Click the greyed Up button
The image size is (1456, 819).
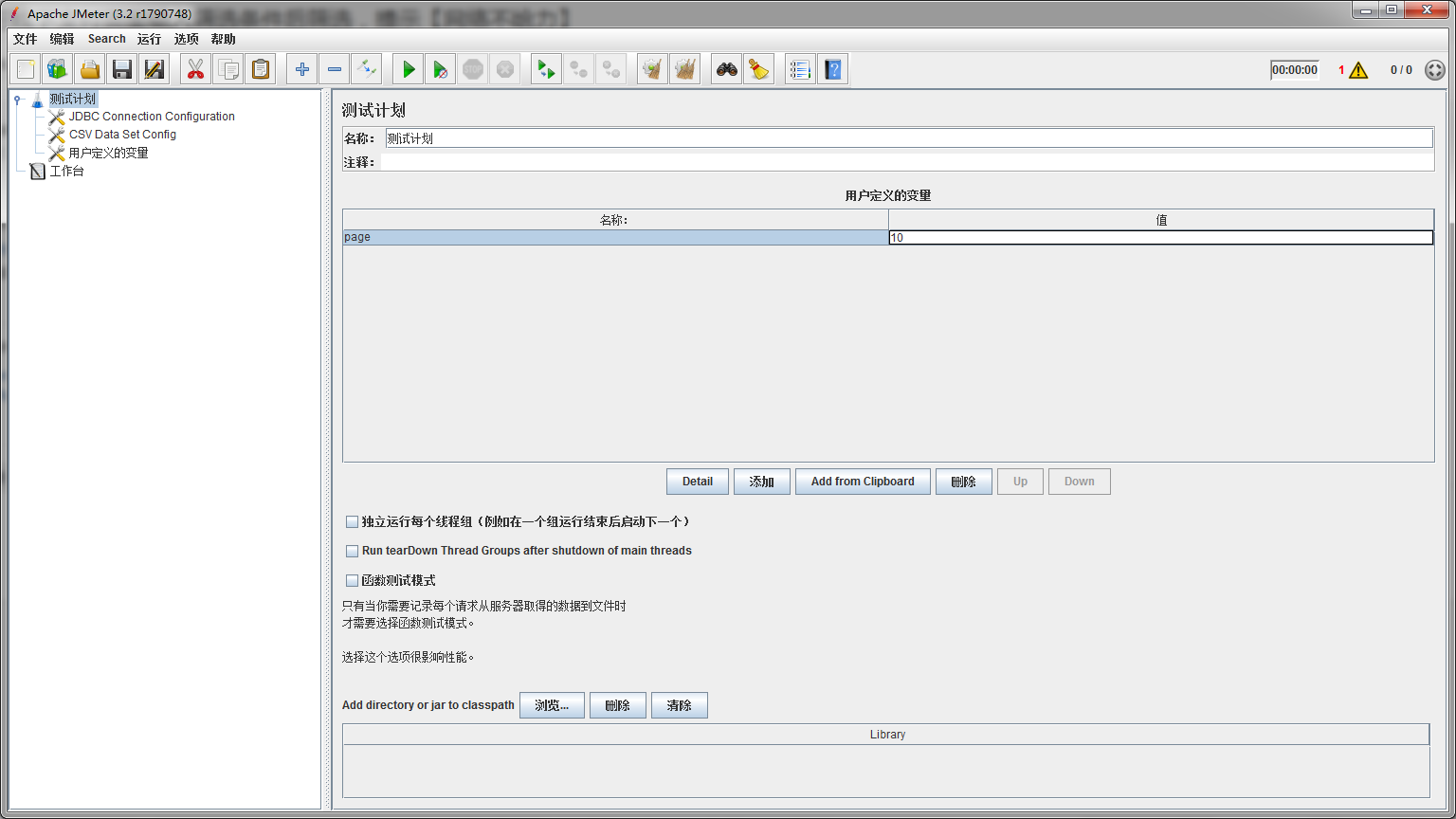click(1020, 482)
